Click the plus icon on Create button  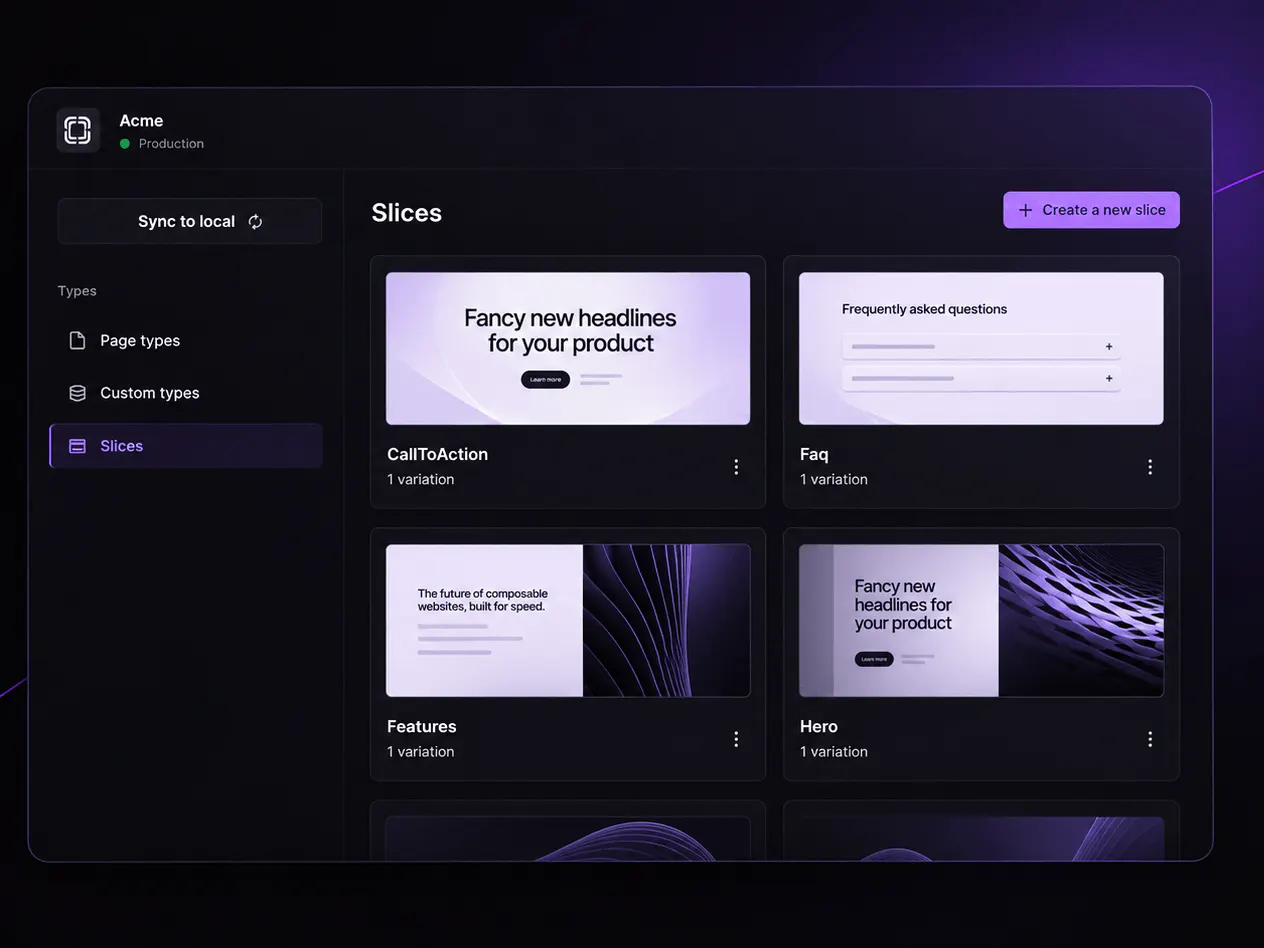tap(1025, 210)
